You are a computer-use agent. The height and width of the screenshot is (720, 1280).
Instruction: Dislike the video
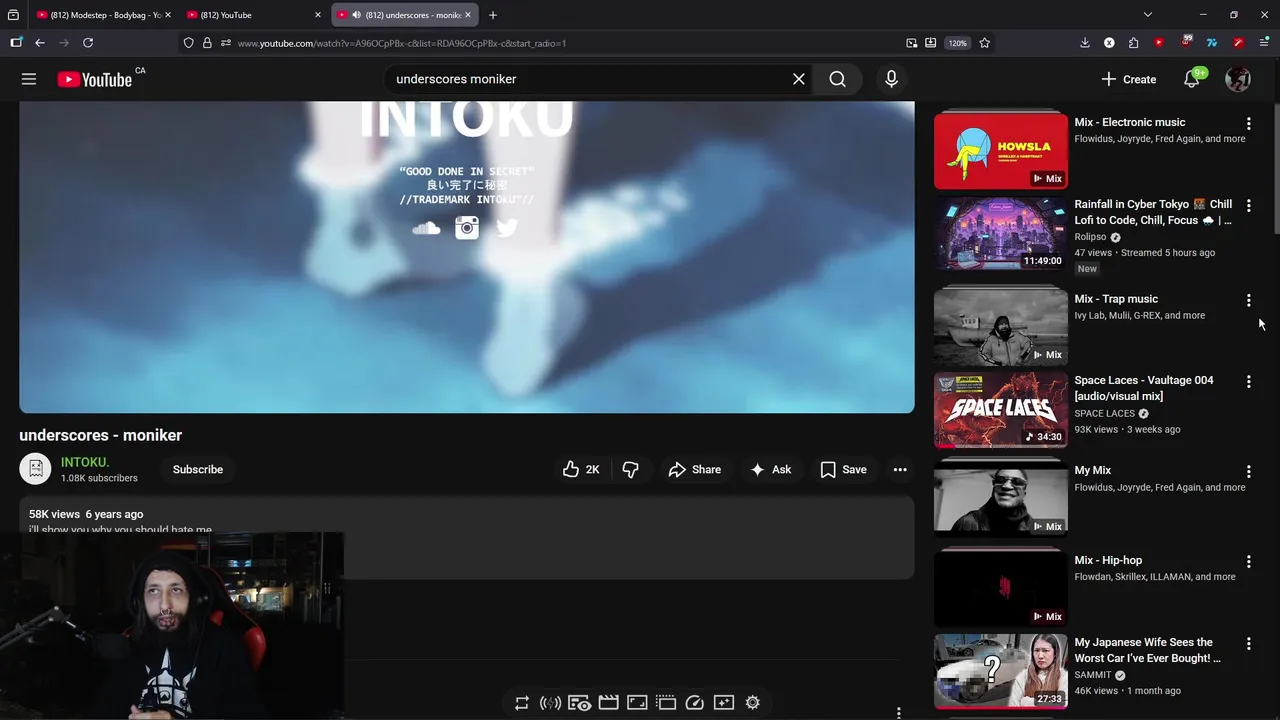click(630, 469)
